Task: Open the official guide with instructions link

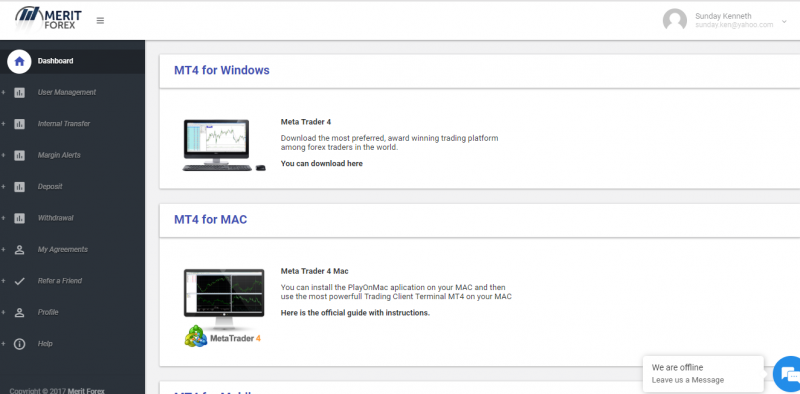Action: pyautogui.click(x=355, y=313)
